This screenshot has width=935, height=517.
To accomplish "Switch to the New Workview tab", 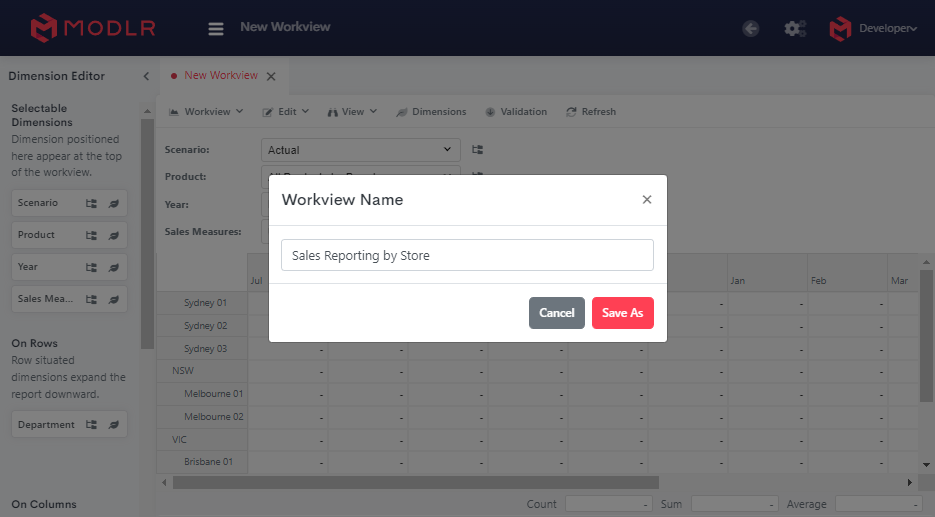I will pyautogui.click(x=221, y=76).
